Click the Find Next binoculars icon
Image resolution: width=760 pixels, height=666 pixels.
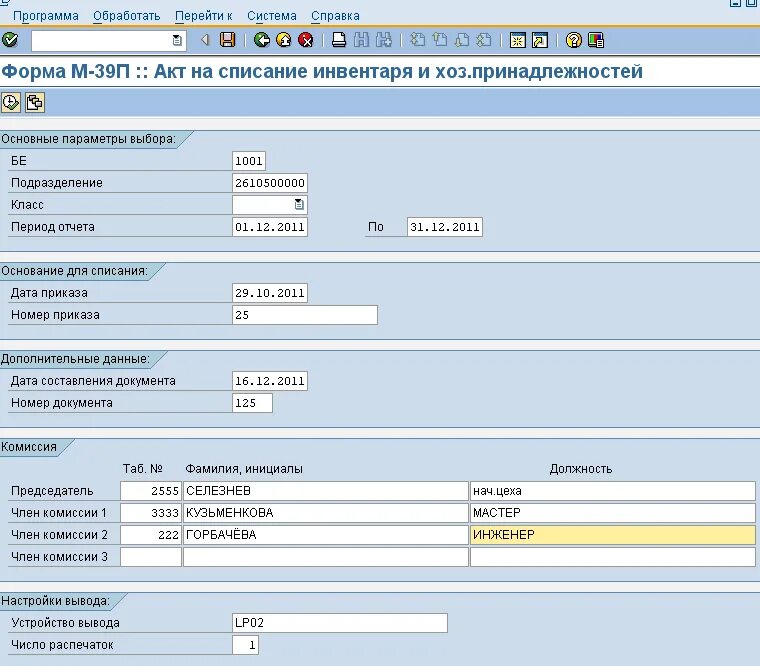383,40
